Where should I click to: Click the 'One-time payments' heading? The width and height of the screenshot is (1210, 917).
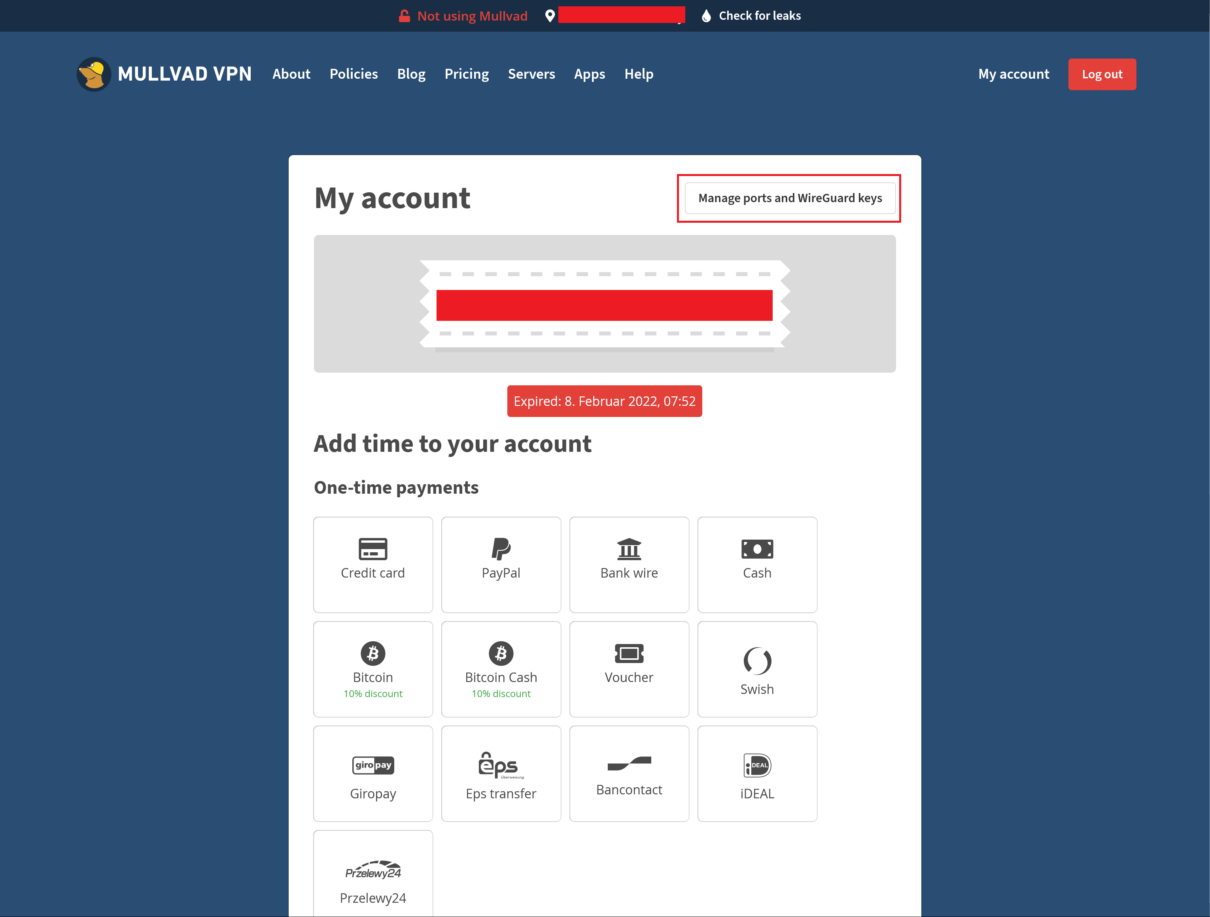coord(396,488)
